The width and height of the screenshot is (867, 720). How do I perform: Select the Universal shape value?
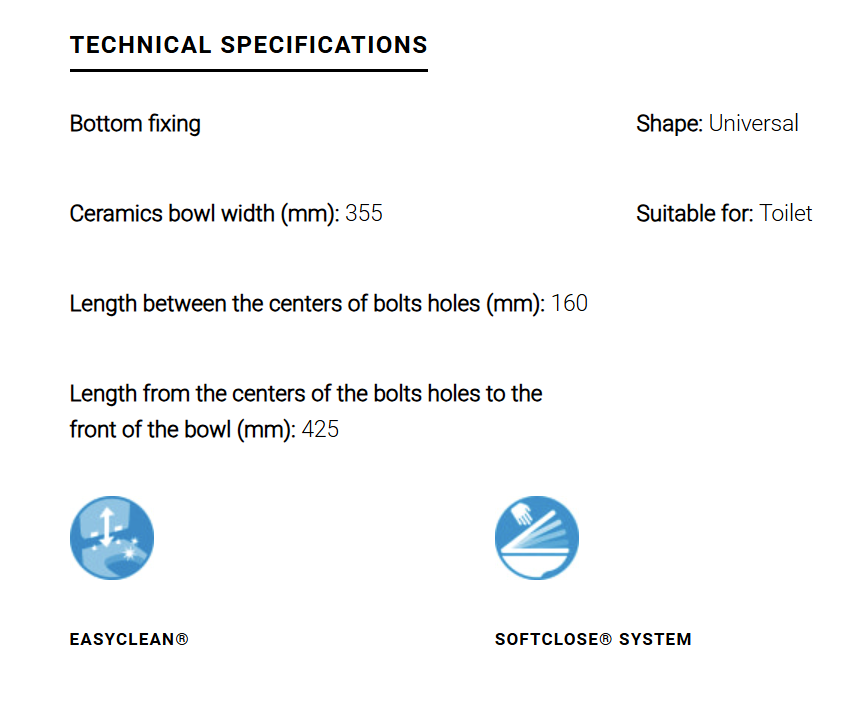pos(754,123)
